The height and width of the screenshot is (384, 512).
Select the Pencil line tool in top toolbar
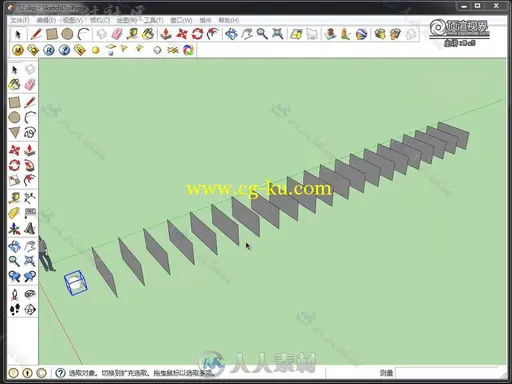pyautogui.click(x=36, y=34)
